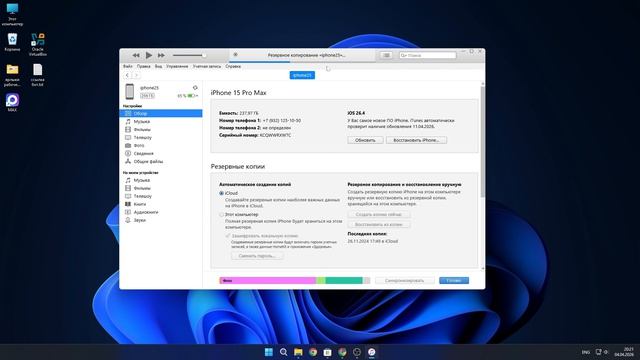
Task: Click the phone number 1 value
Action: point(282,120)
